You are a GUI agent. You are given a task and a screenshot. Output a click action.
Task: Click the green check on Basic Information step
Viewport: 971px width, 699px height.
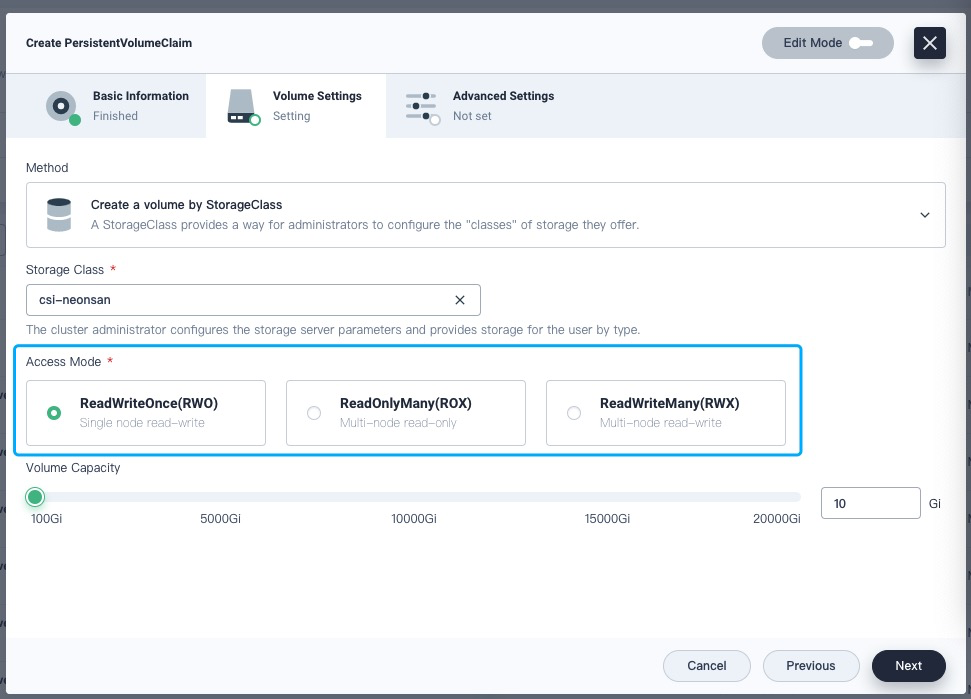coord(74,119)
